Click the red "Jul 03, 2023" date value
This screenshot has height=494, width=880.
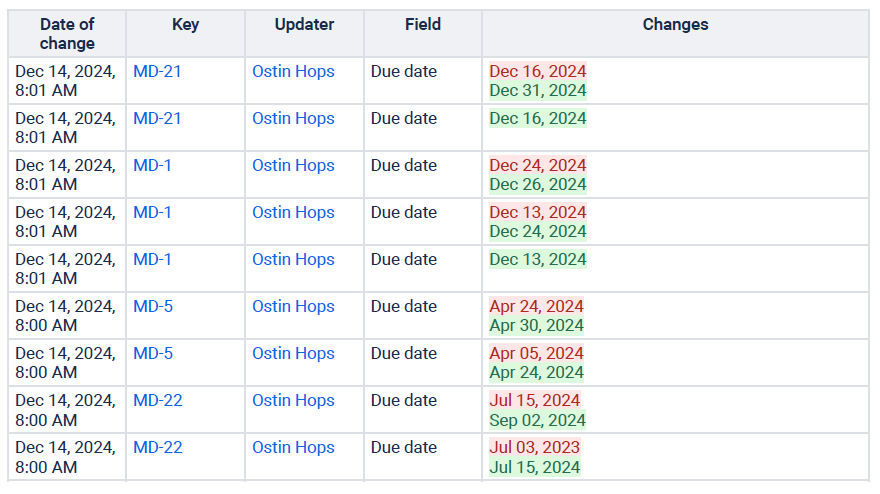pyautogui.click(x=534, y=447)
